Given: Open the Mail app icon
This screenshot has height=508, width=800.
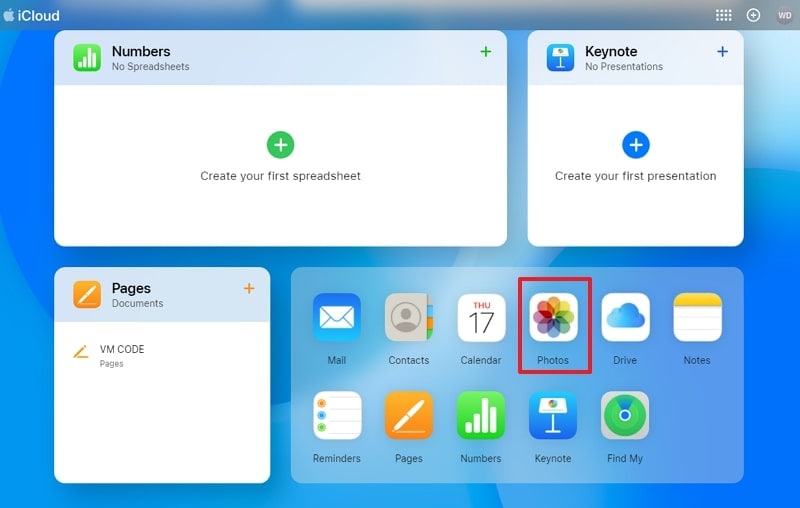Looking at the screenshot, I should [x=337, y=317].
